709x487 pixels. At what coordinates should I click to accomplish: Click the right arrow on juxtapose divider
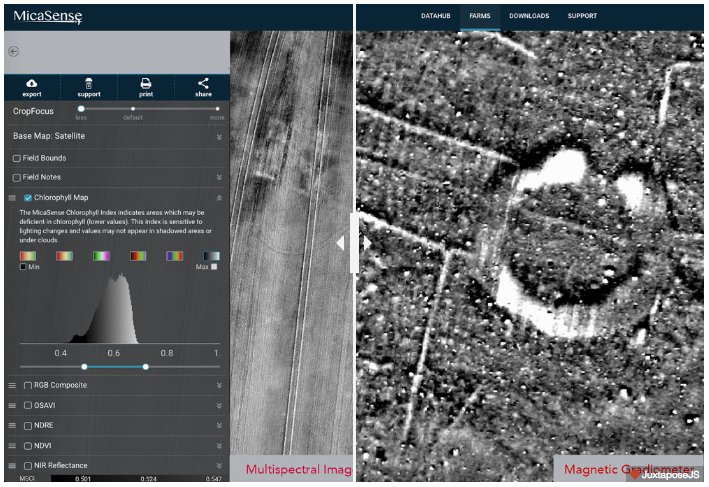(x=368, y=243)
